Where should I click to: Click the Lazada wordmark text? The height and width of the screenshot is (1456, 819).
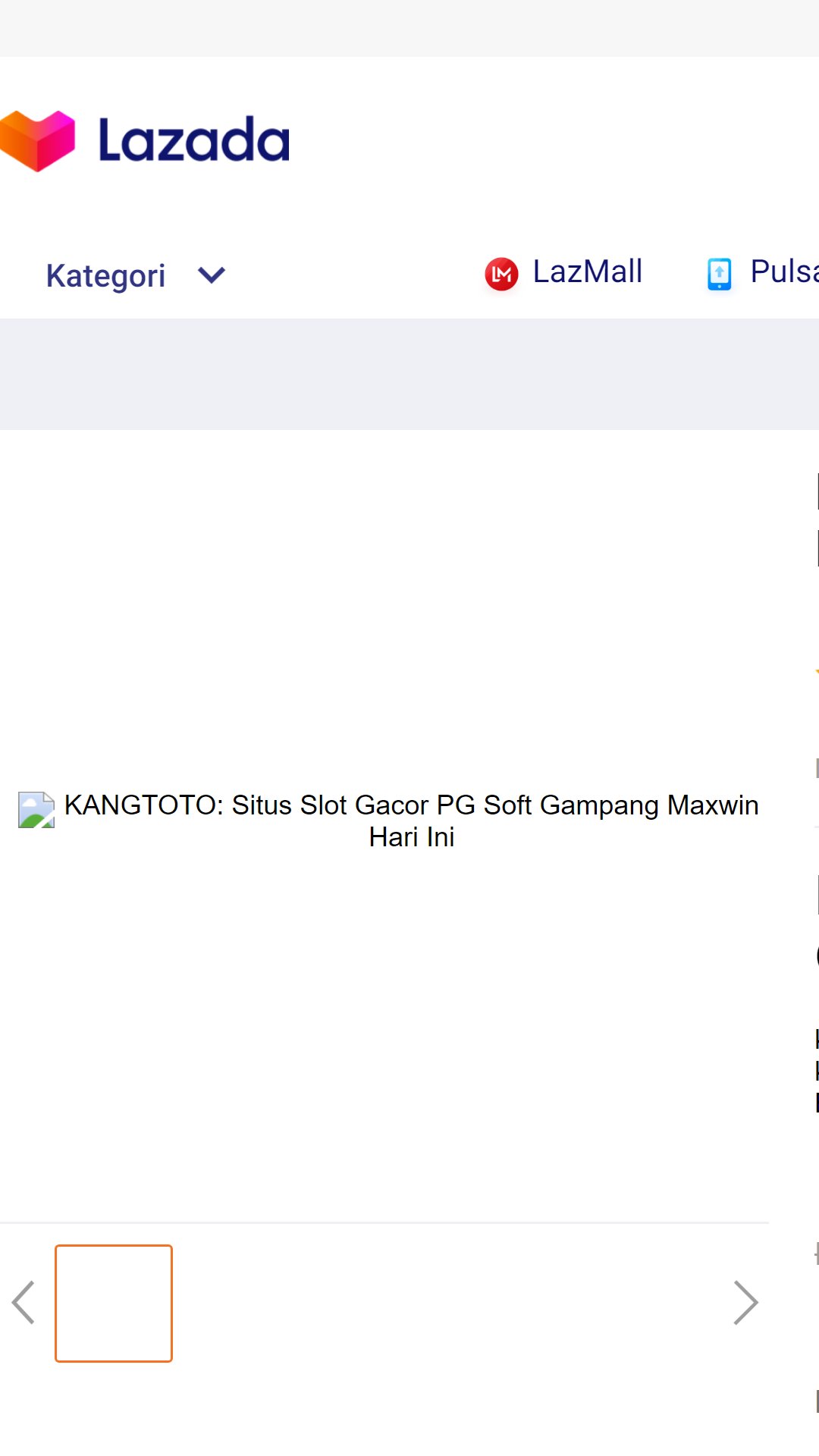tap(194, 140)
